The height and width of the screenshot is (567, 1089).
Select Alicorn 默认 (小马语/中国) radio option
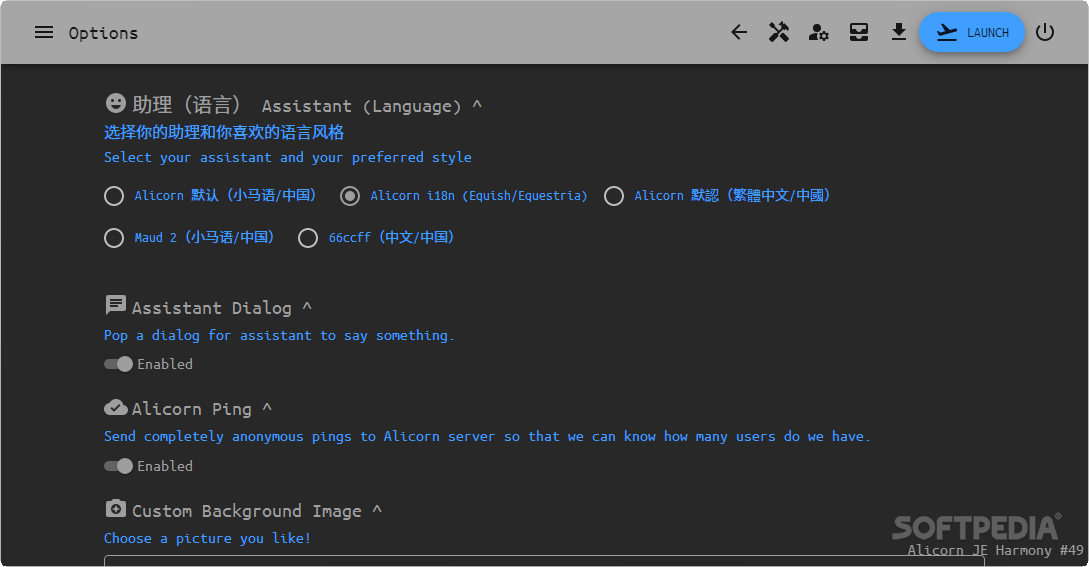tap(114, 196)
